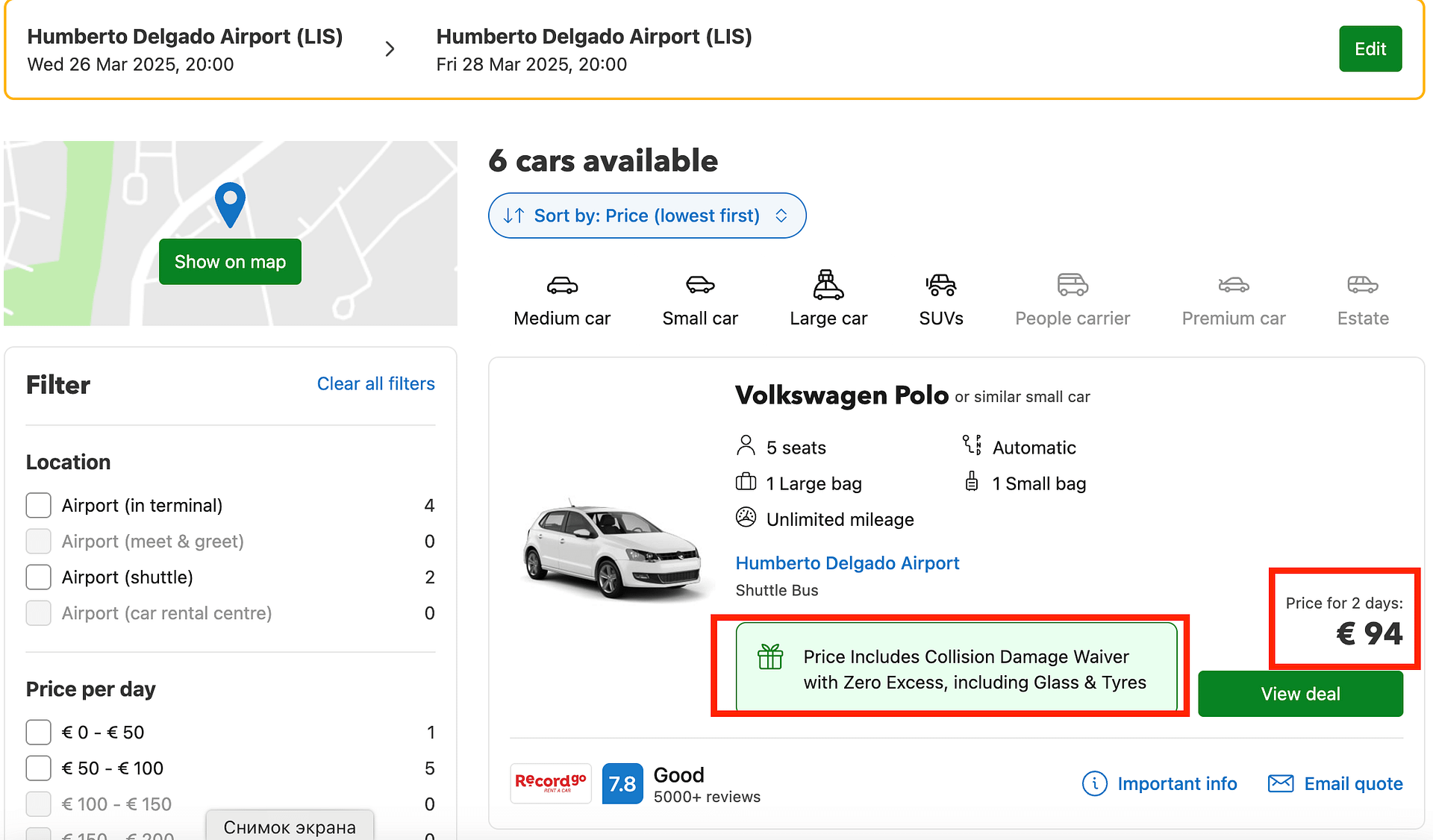This screenshot has height=840, width=1433.
Task: Select the Medium car category icon
Action: 562,285
